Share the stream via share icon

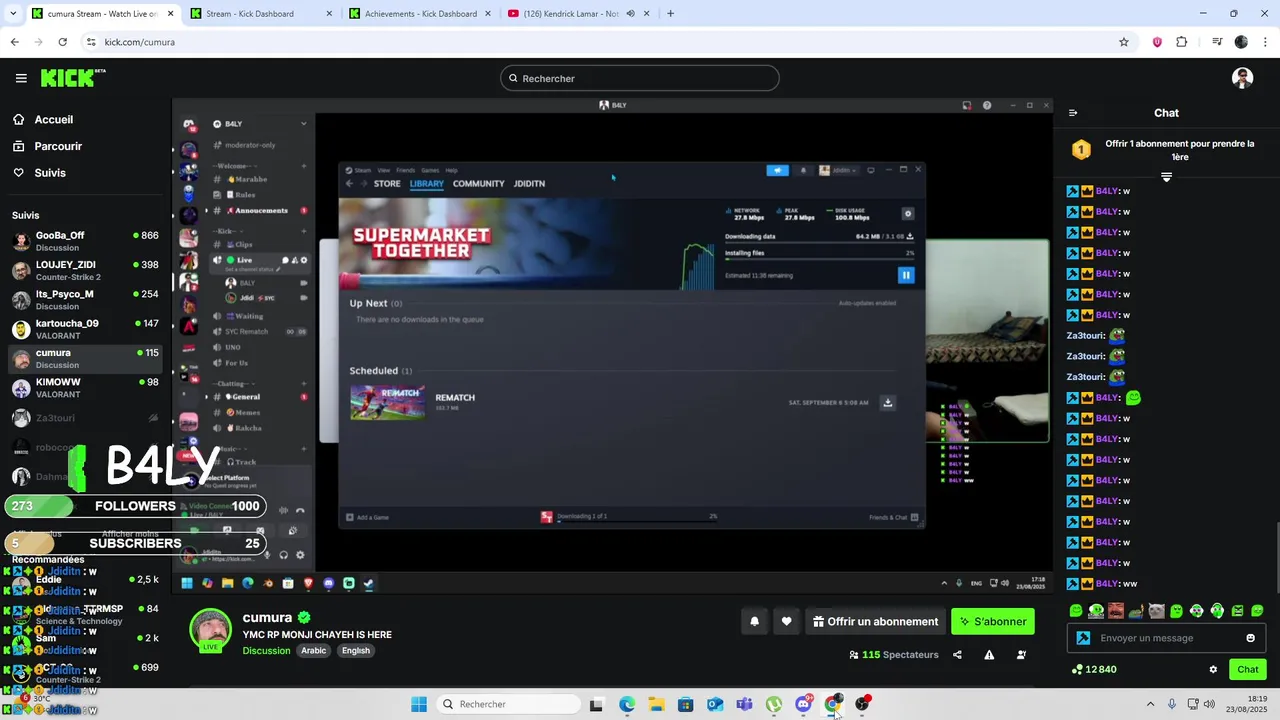[x=957, y=655]
